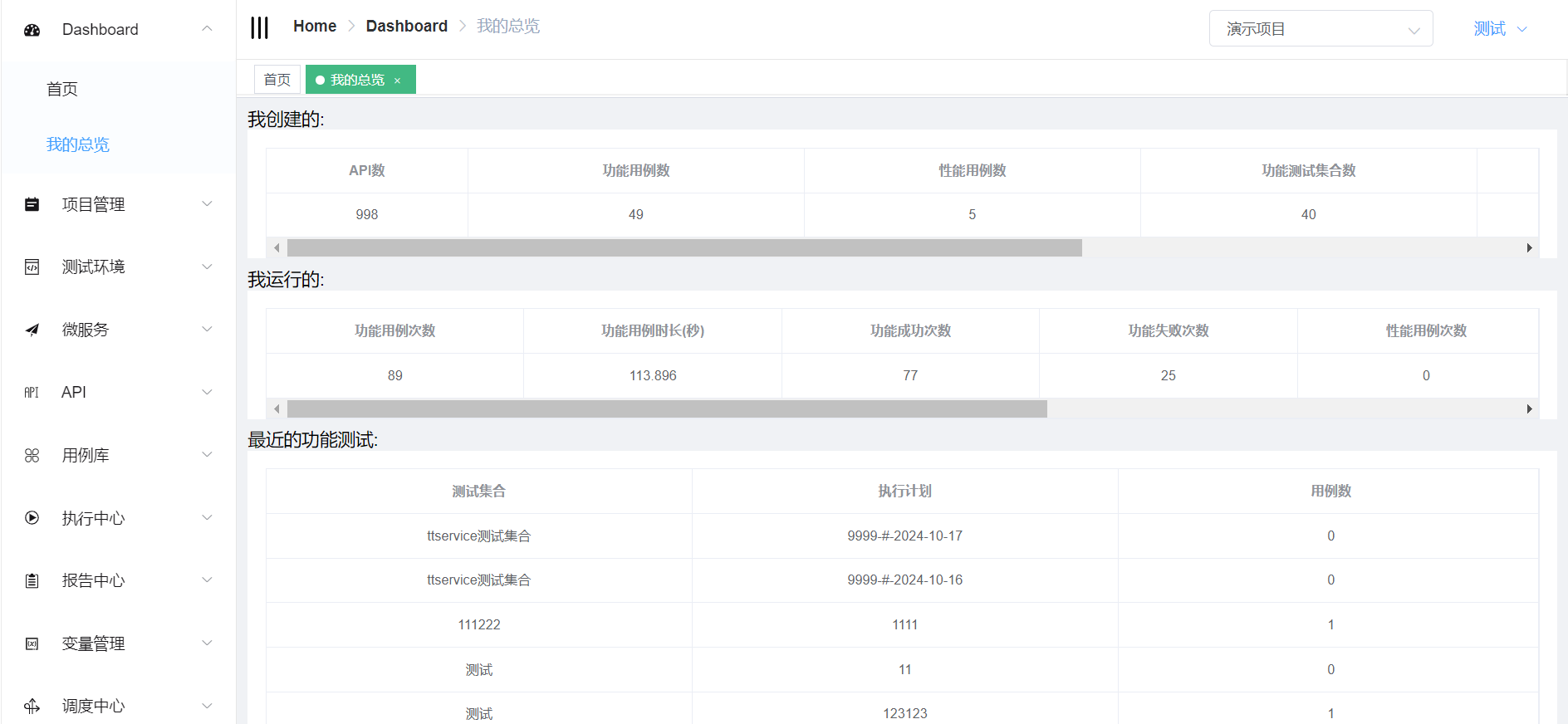This screenshot has width=1568, height=724.
Task: Click scrollbar right arrow in 我创建的 table
Action: point(1529,248)
